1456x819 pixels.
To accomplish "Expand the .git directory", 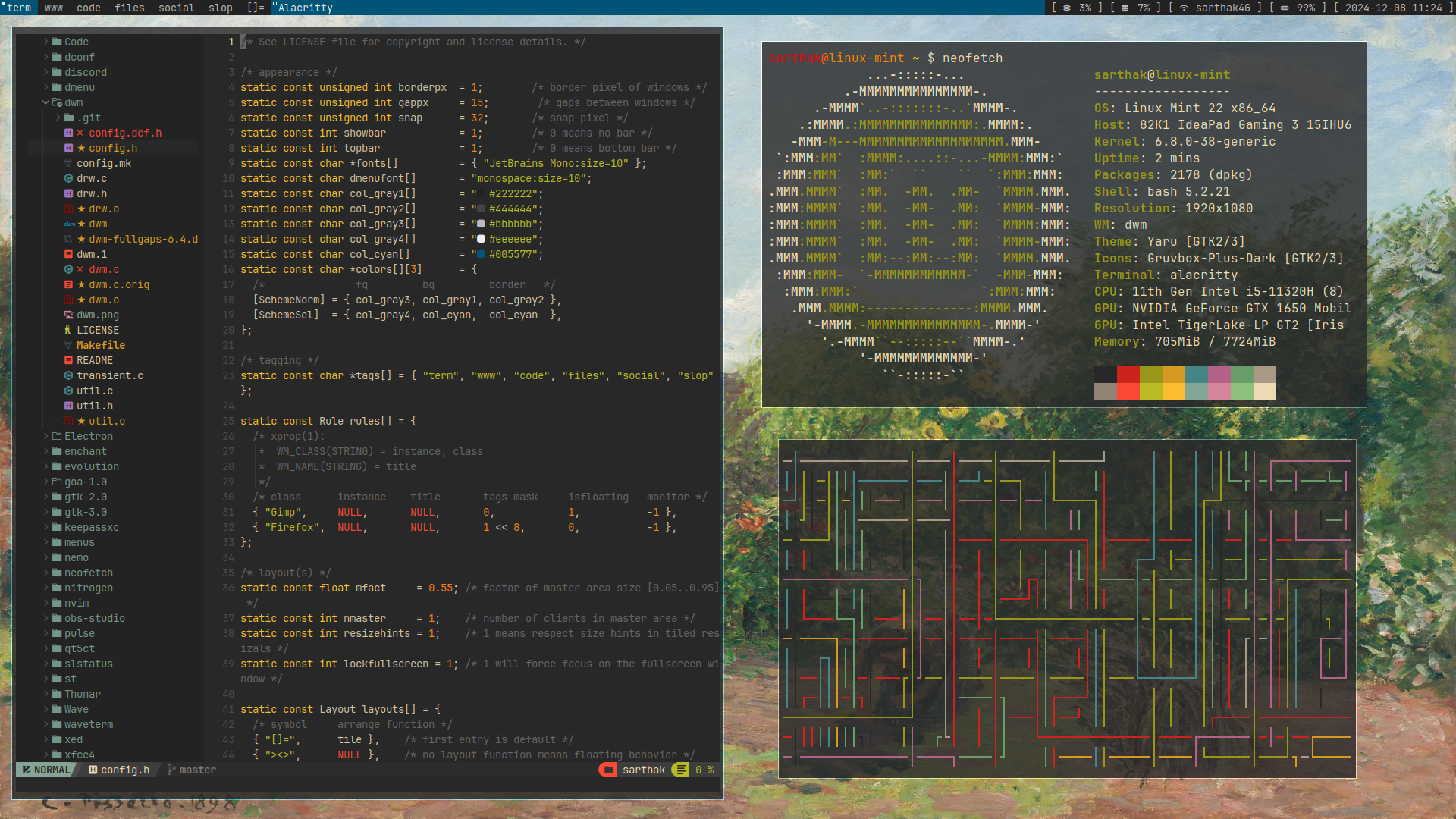I will point(59,118).
